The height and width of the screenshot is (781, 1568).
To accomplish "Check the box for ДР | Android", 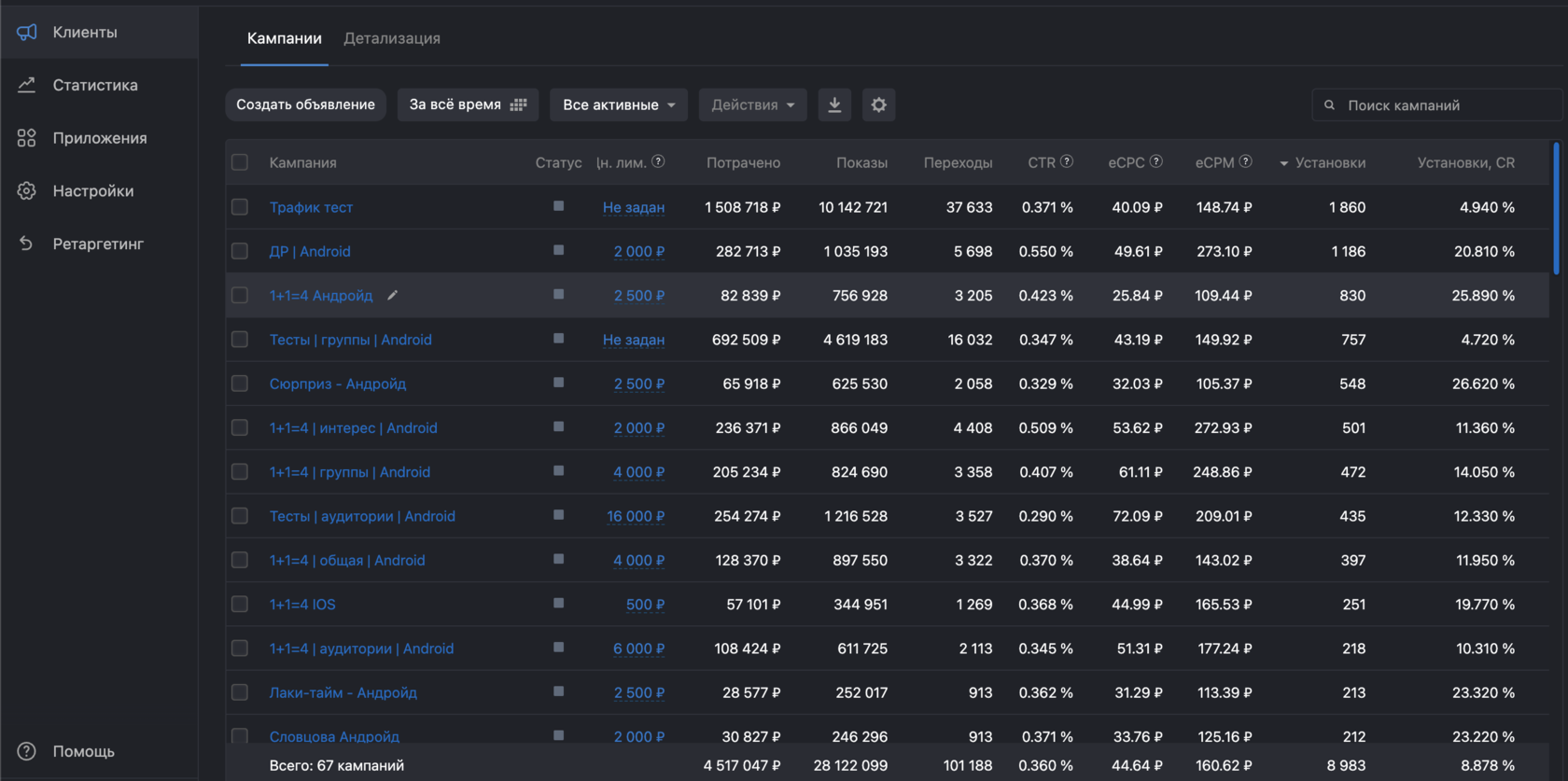I will tap(240, 251).
